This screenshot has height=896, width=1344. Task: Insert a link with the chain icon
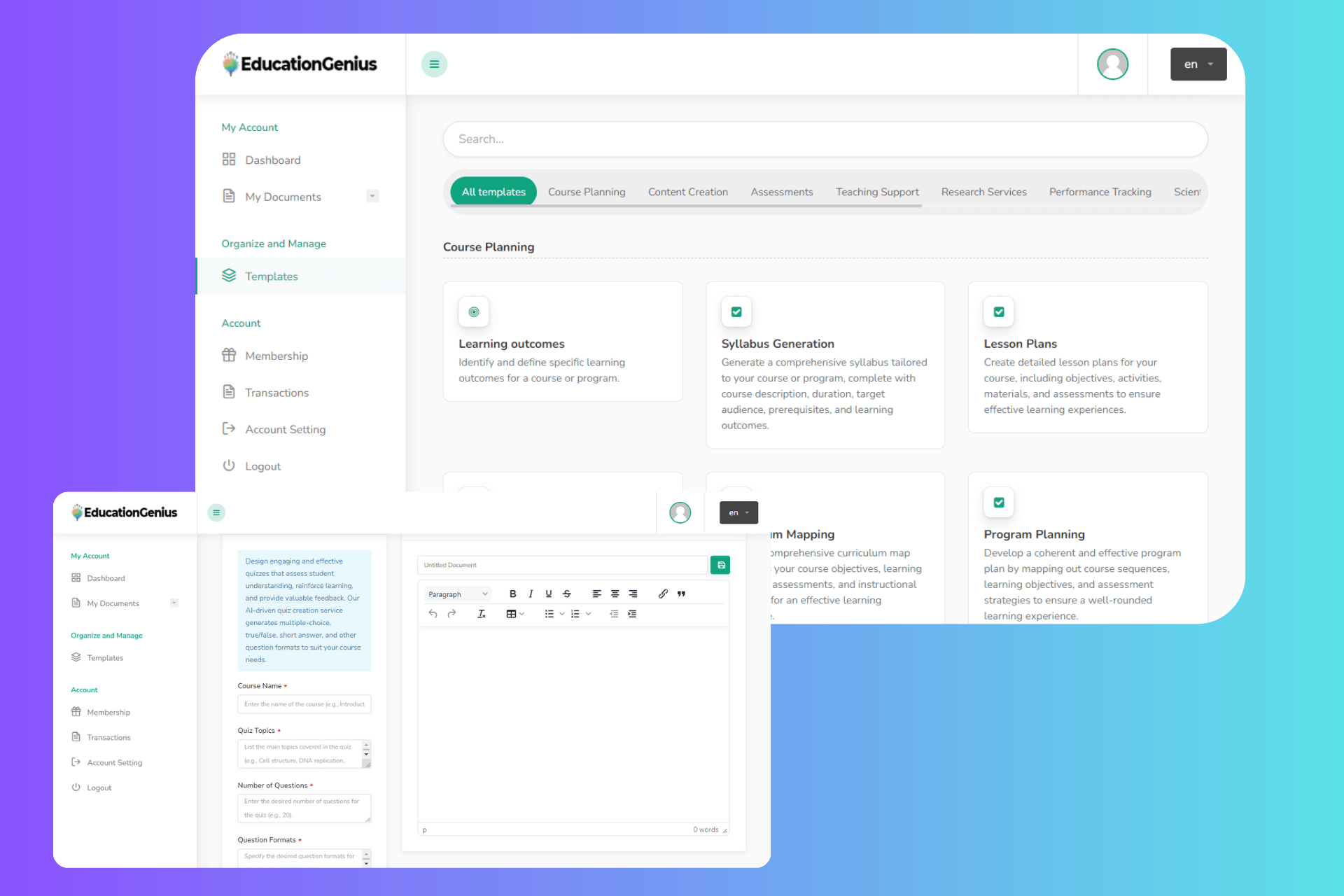click(663, 594)
